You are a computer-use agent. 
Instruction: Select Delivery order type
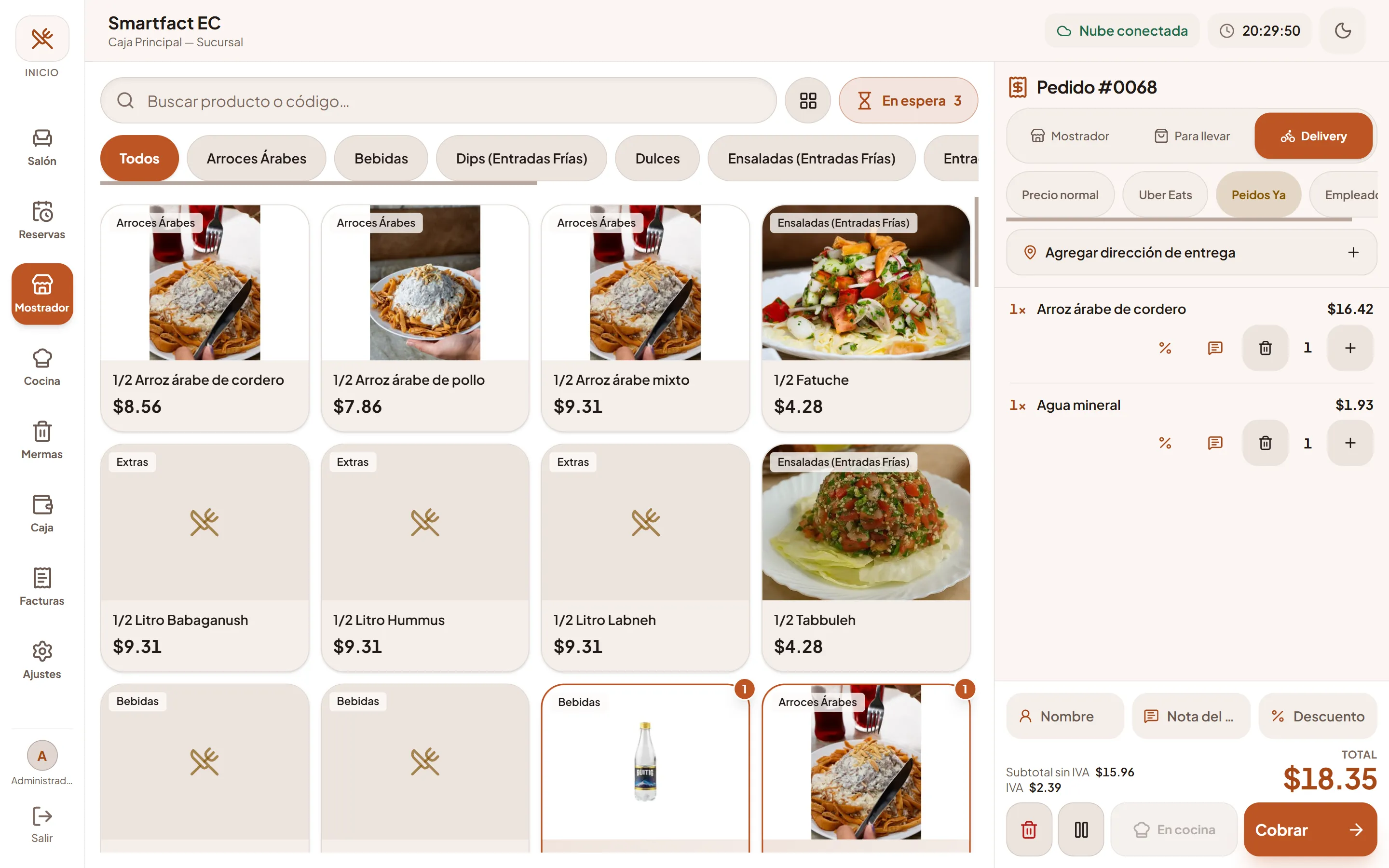tap(1313, 136)
